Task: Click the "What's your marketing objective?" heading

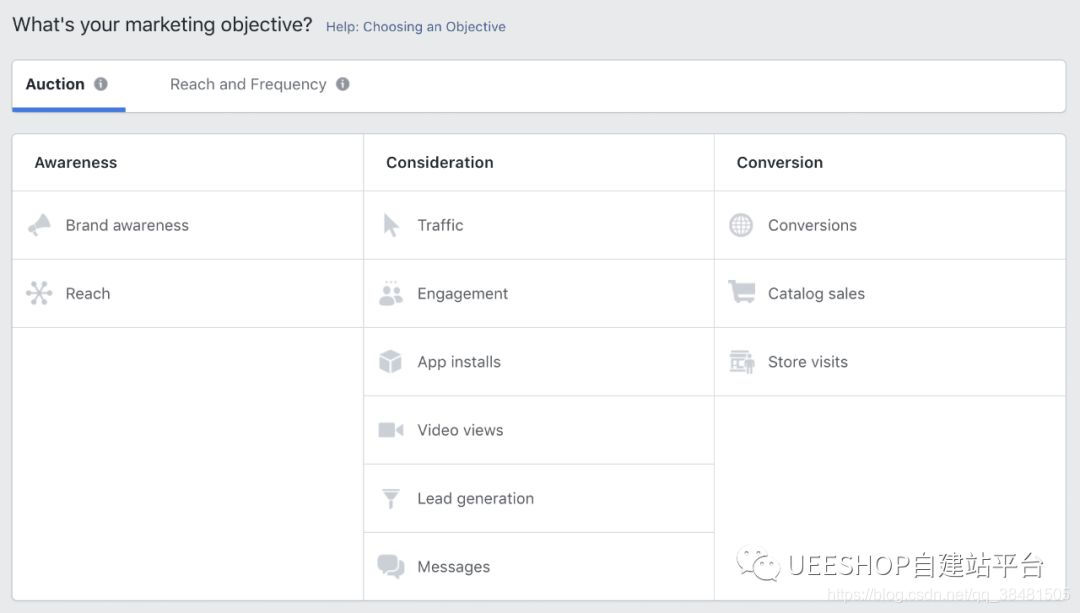Action: pyautogui.click(x=163, y=25)
